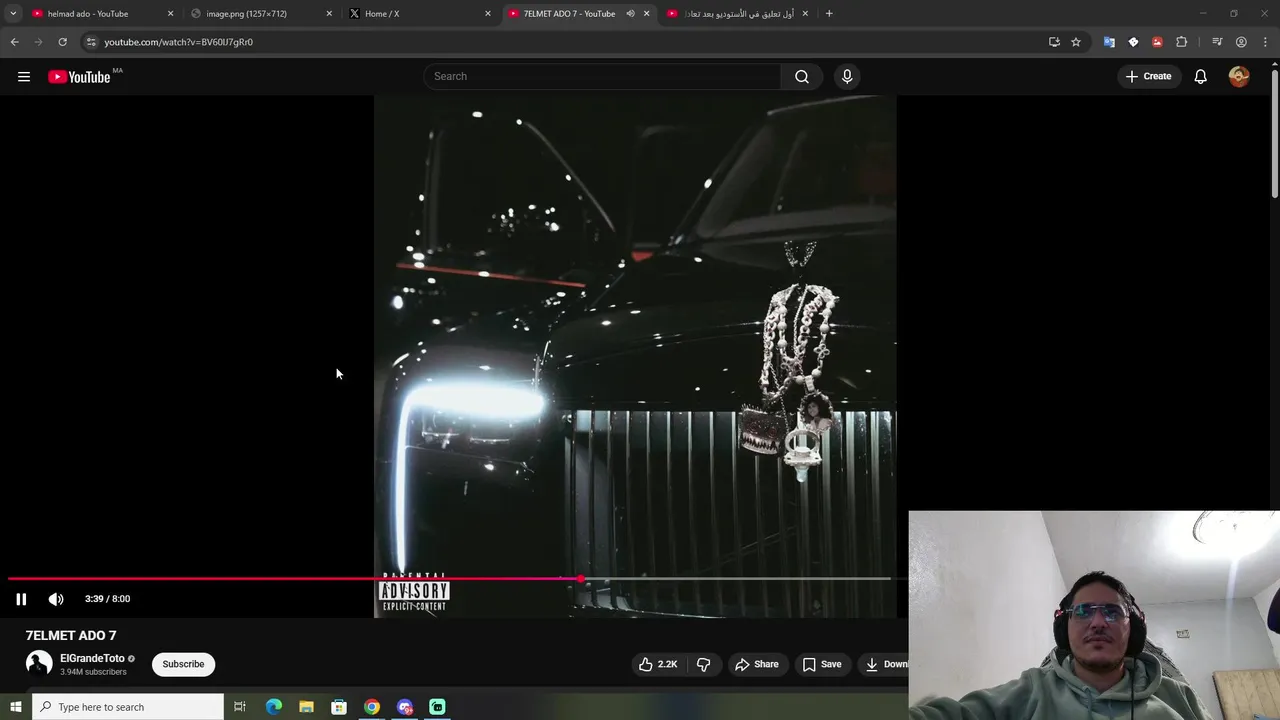Run search with the magnifier button
The width and height of the screenshot is (1280, 720).
pyautogui.click(x=802, y=77)
